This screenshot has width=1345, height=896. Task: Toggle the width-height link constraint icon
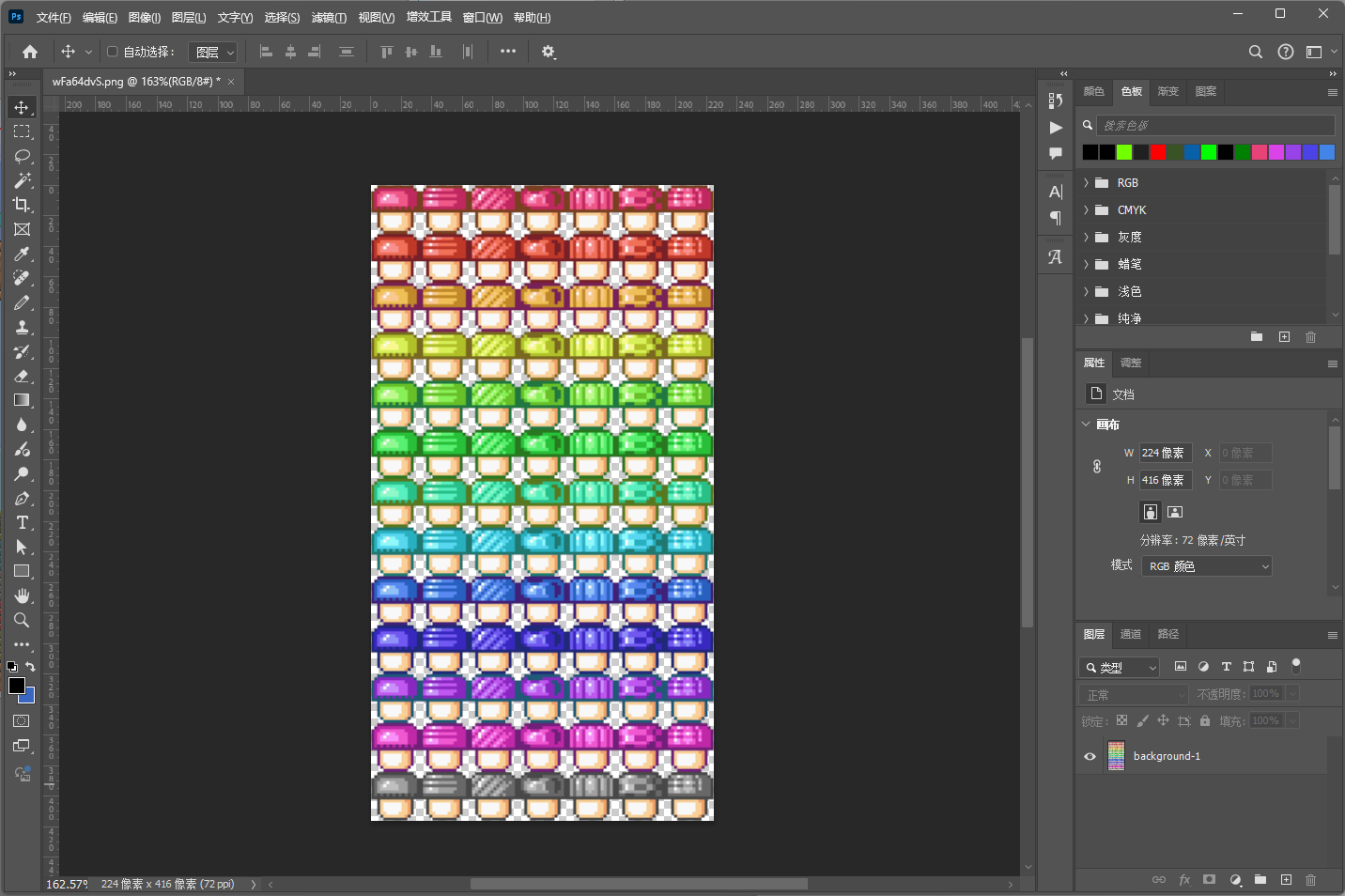click(x=1096, y=467)
